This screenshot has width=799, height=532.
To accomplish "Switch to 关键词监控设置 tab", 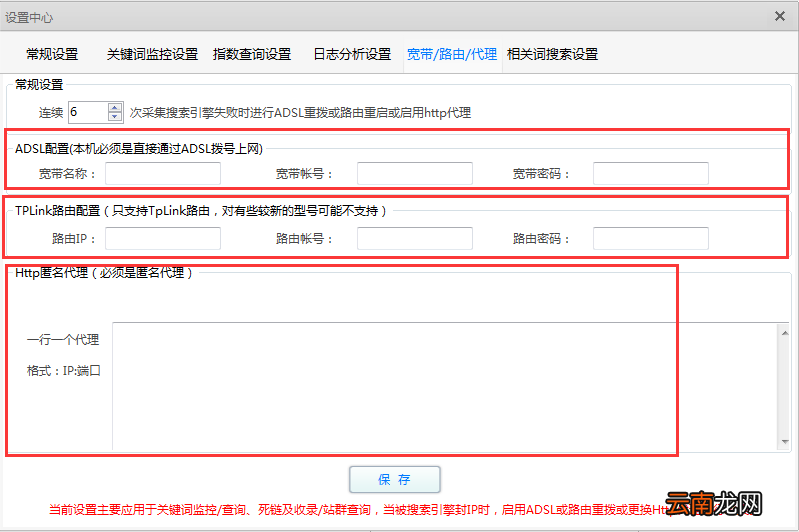I will [x=152, y=54].
